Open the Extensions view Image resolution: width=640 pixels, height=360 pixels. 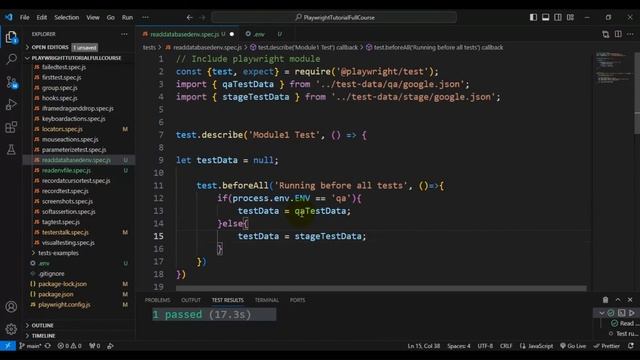(11, 127)
